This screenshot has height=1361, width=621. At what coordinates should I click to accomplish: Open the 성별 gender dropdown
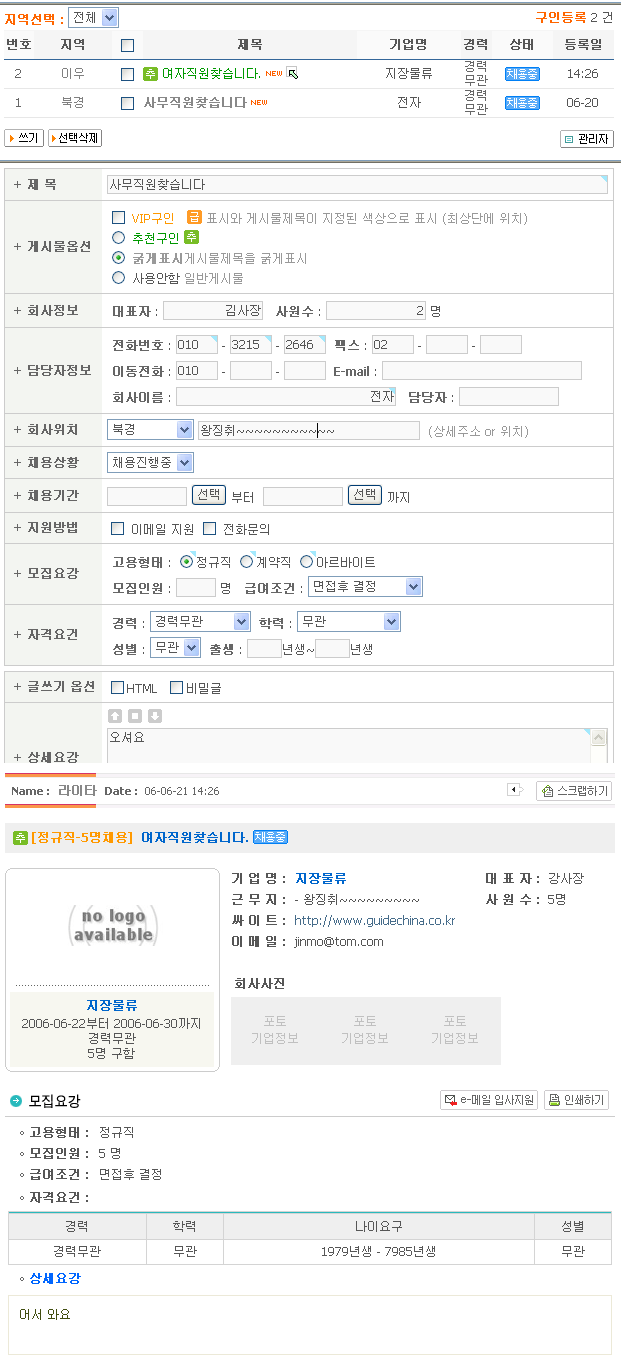pos(176,648)
